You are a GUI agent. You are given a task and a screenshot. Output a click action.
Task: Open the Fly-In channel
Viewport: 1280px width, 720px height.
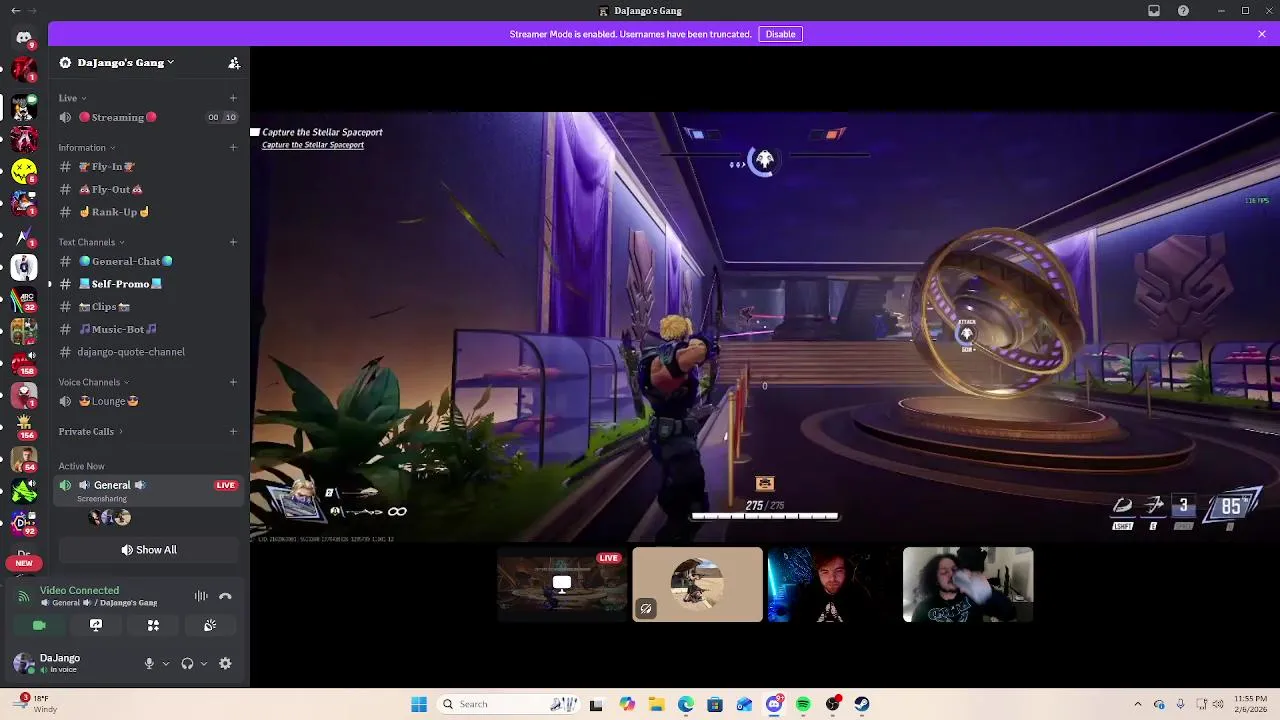(148, 167)
